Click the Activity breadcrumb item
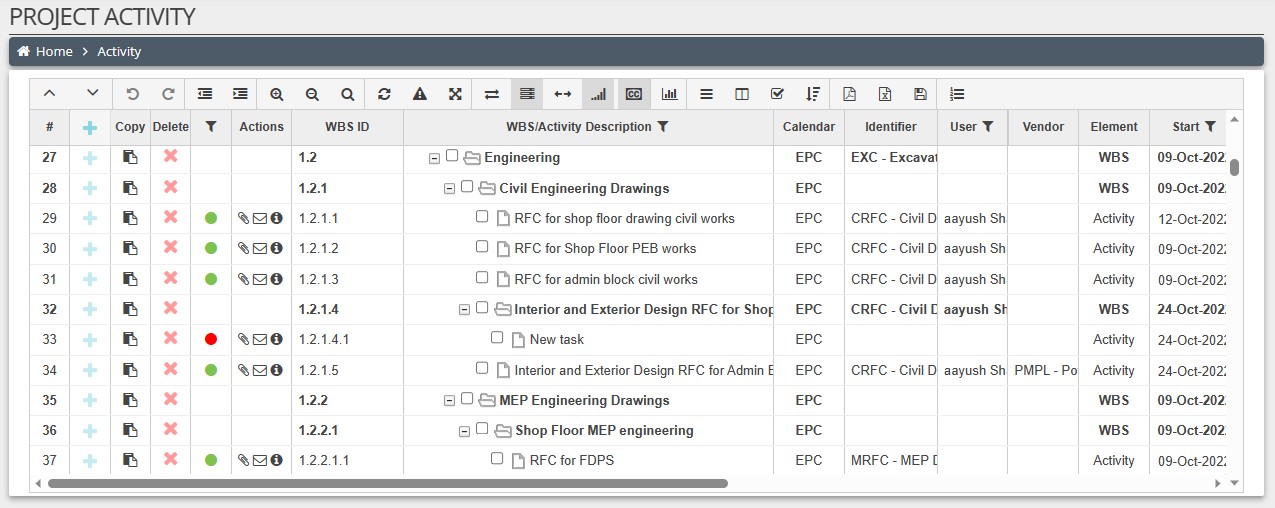The image size is (1275, 508). pyautogui.click(x=119, y=51)
